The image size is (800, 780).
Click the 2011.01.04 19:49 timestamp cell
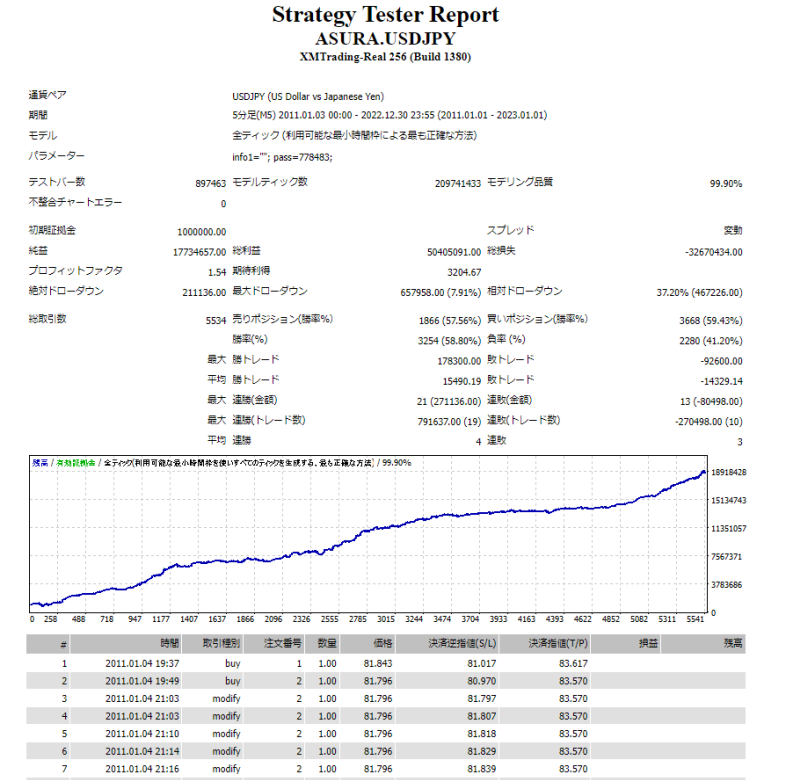pos(142,680)
